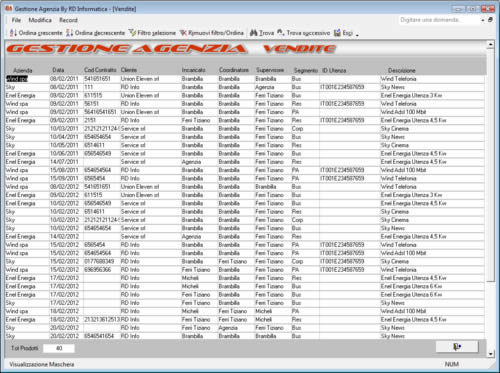Sort ascending with Ordina crescente icon
500x373 pixels.
[13, 33]
